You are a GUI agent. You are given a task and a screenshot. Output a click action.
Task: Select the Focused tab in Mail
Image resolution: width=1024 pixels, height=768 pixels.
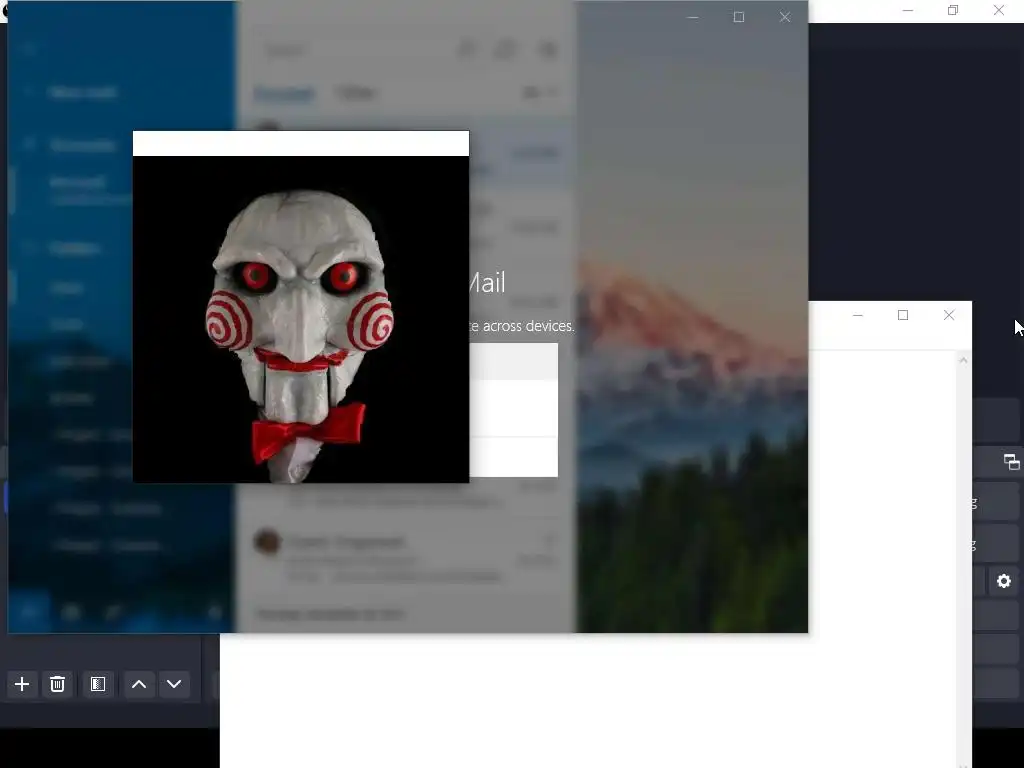(x=284, y=93)
